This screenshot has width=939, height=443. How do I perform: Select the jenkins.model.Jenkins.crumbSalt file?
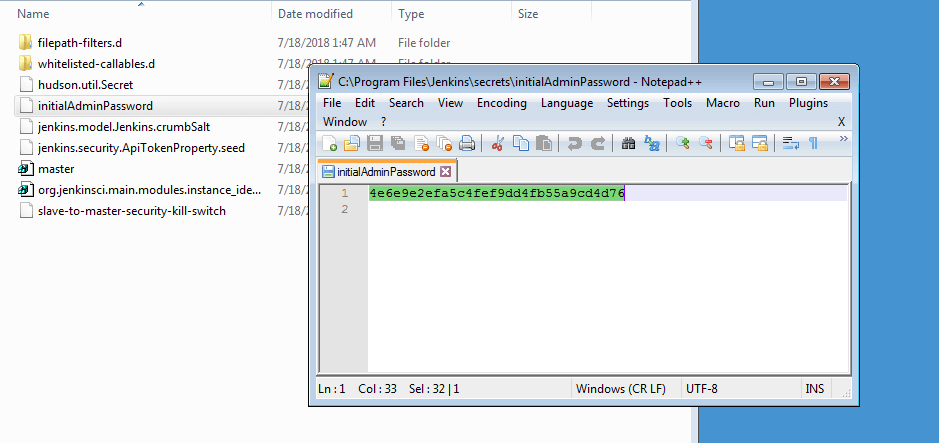(124, 127)
